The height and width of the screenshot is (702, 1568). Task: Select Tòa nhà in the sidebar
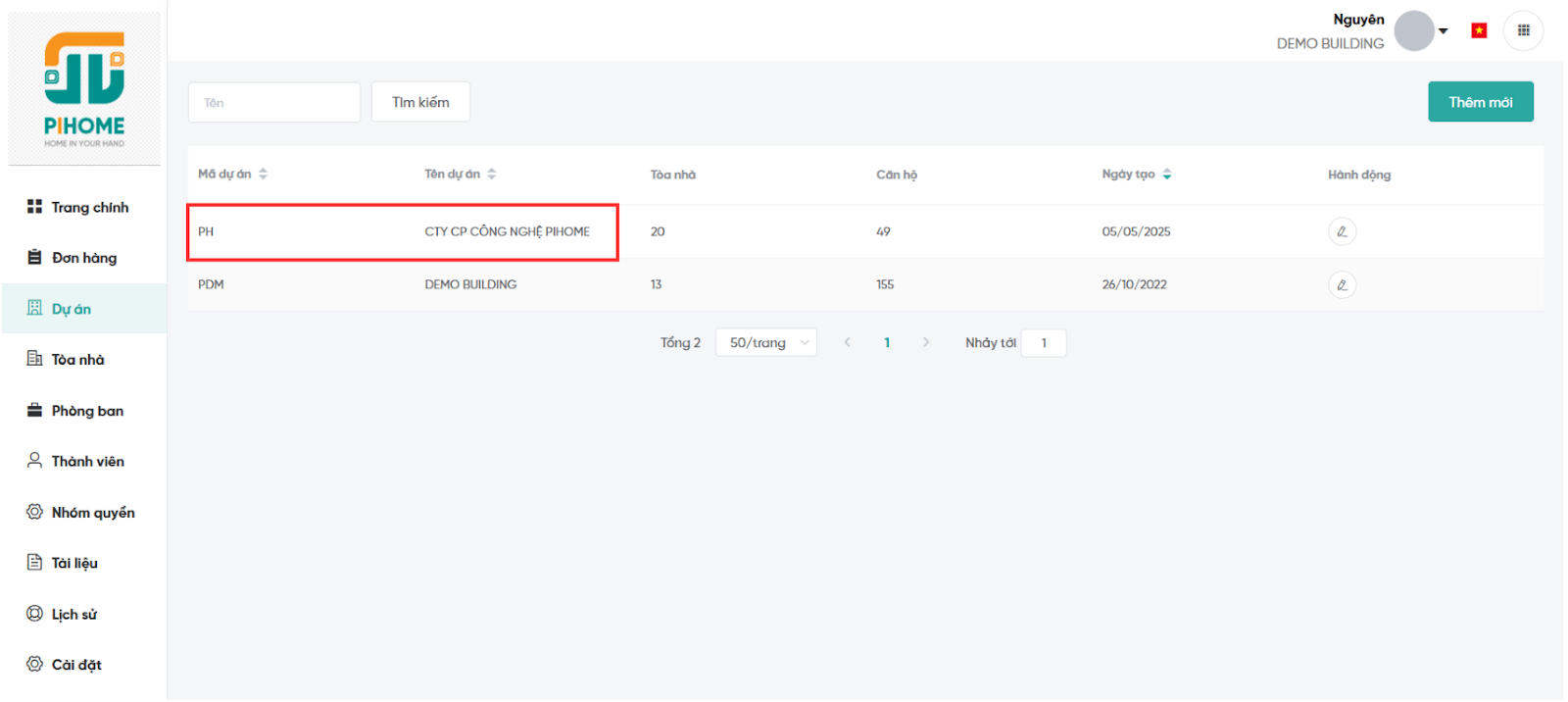tap(77, 360)
